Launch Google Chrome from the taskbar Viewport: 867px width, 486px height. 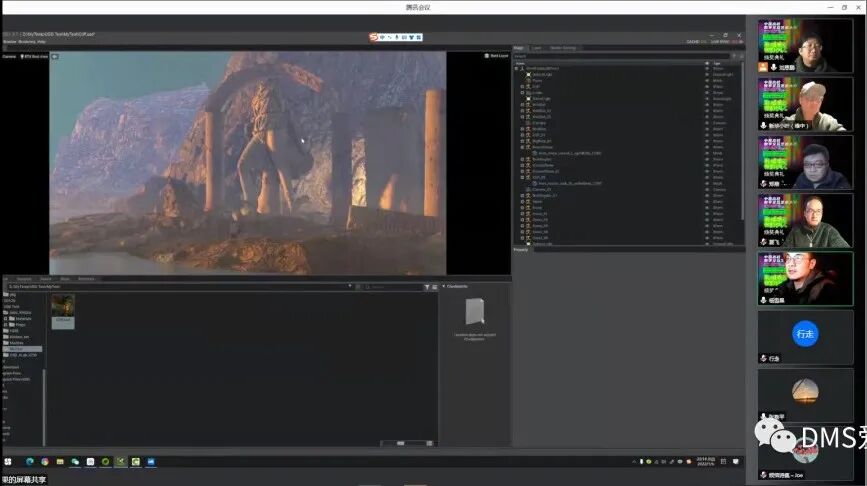click(x=45, y=462)
